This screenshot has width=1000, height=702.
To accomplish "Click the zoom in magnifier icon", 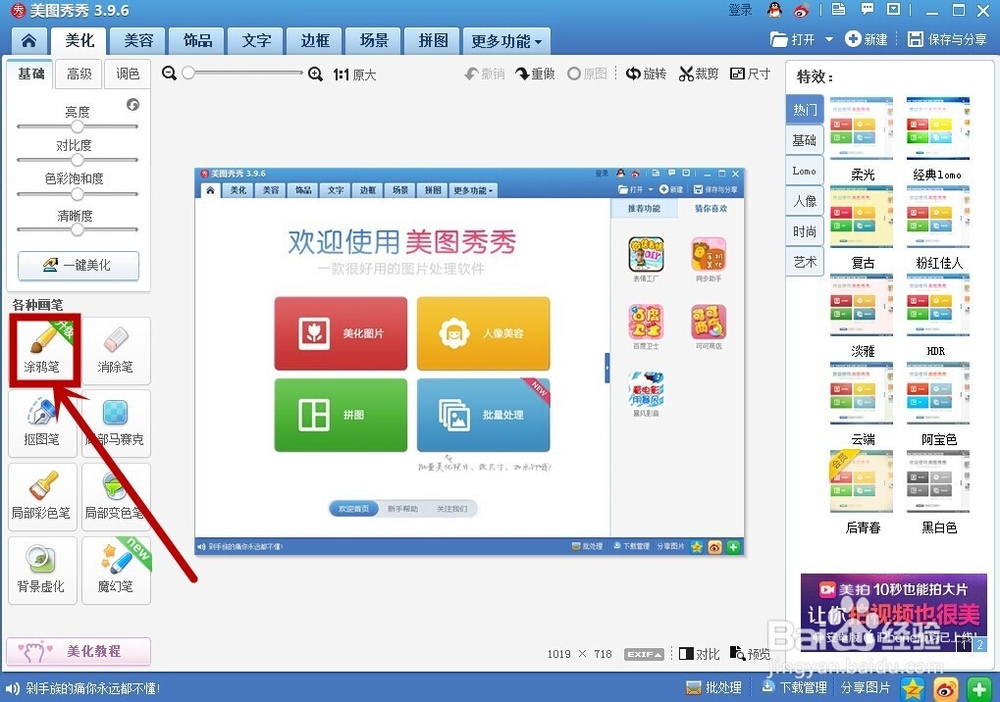I will pyautogui.click(x=315, y=74).
